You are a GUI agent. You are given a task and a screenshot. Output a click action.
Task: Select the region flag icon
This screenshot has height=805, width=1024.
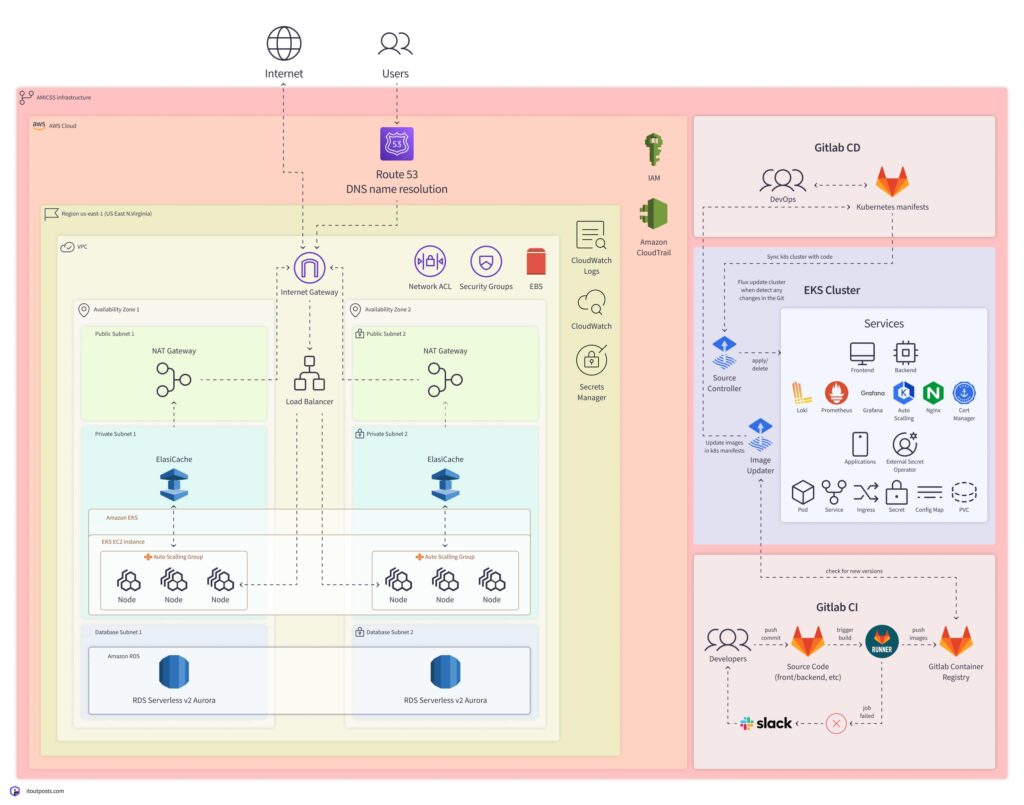tap(51, 213)
